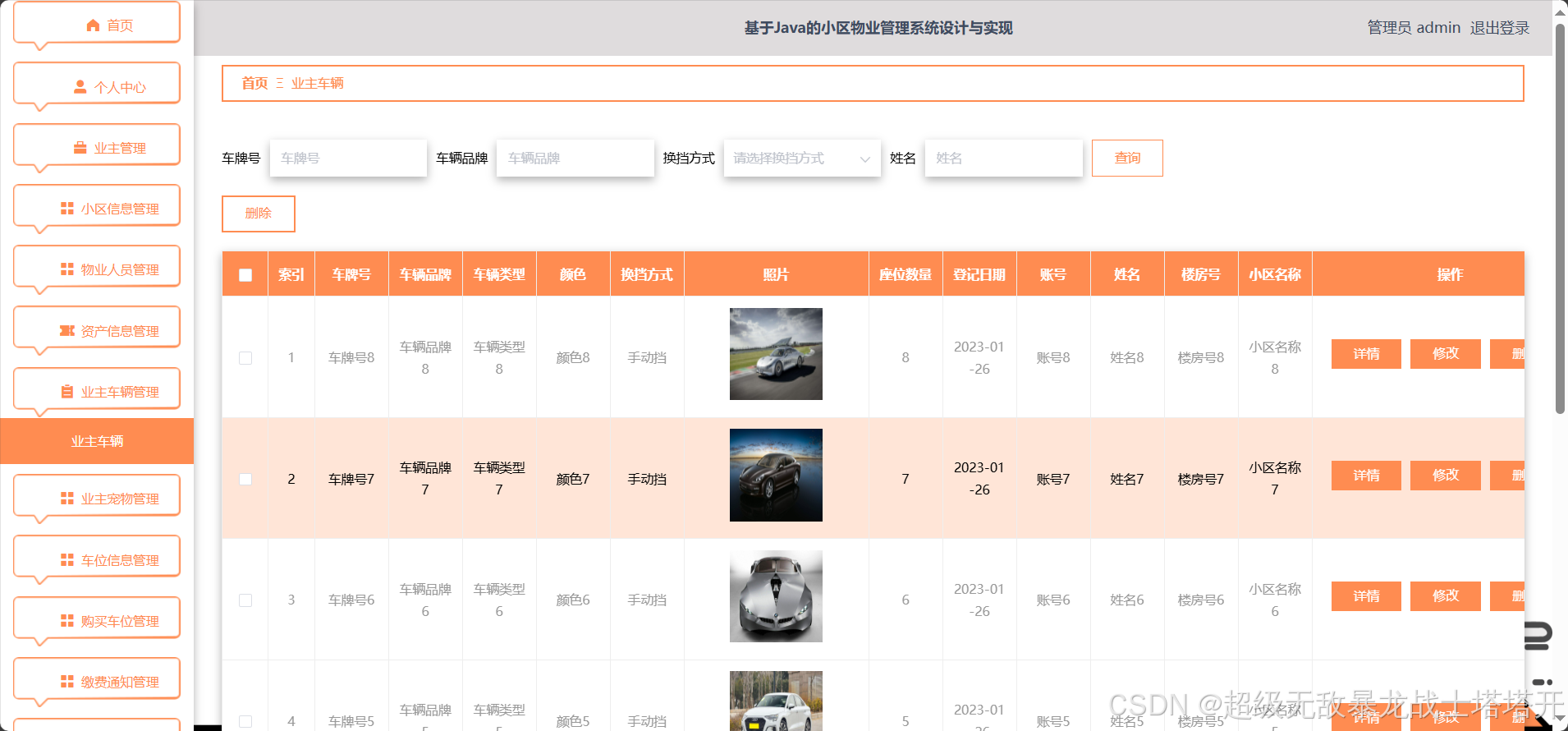Screen dimensions: 1568x731
Task: Click the grid icon beside 业主宠物管理
Action: [67, 499]
